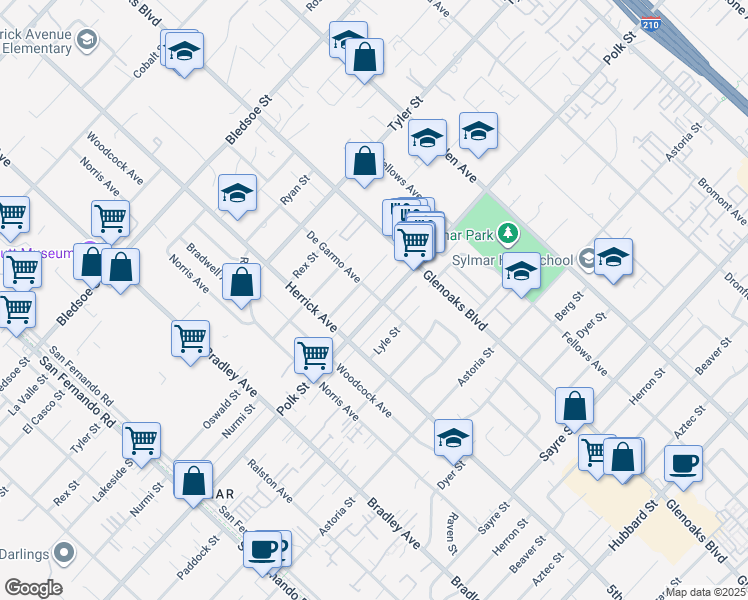Image resolution: width=748 pixels, height=600 pixels.
Task: Select the shopping cart marker left of the Hubbard St bag
Action: tap(592, 455)
